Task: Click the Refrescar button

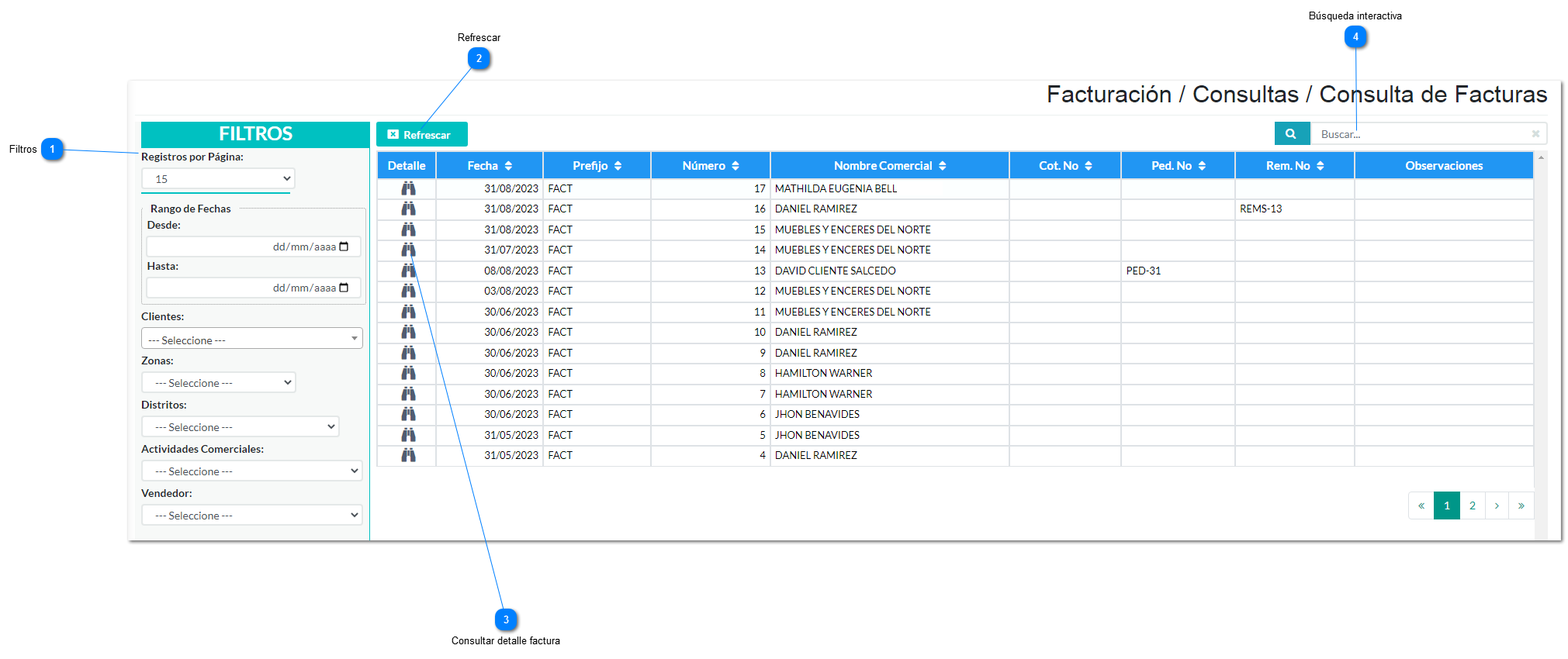Action: click(422, 134)
